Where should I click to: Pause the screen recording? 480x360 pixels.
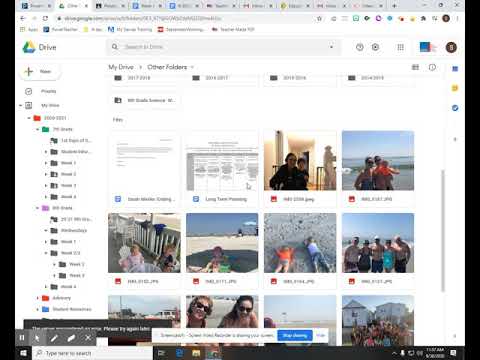click(22, 338)
